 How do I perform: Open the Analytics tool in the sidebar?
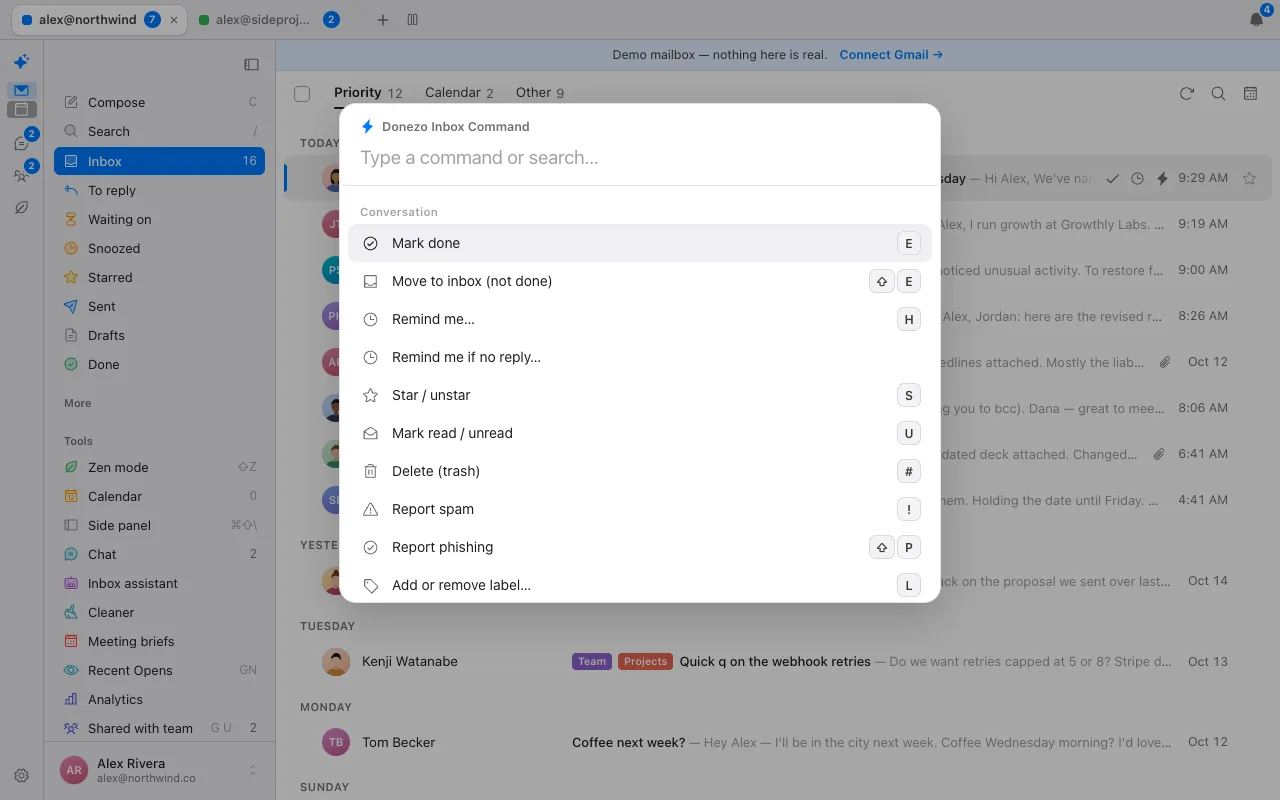[x=159, y=699]
